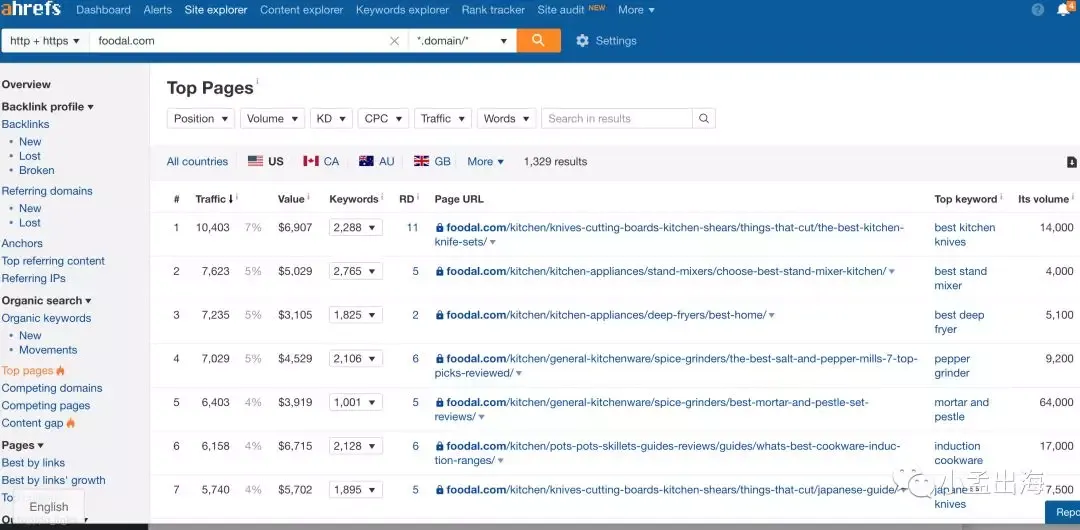The width and height of the screenshot is (1080, 530).
Task: Expand URL arrow for deep-fryers/best-home
Action: coord(771,316)
